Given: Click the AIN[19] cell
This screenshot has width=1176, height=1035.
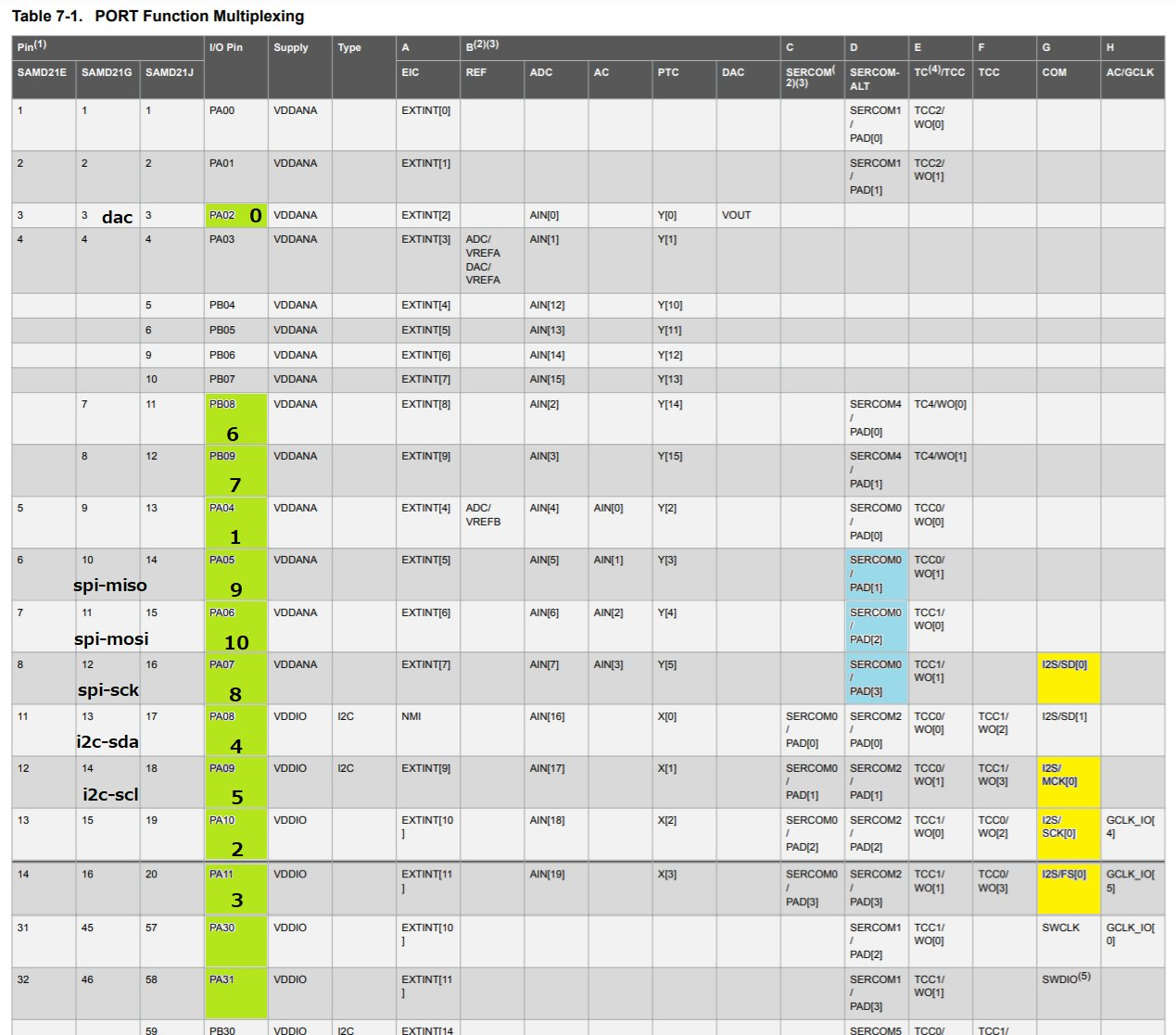Looking at the screenshot, I should click(555, 889).
